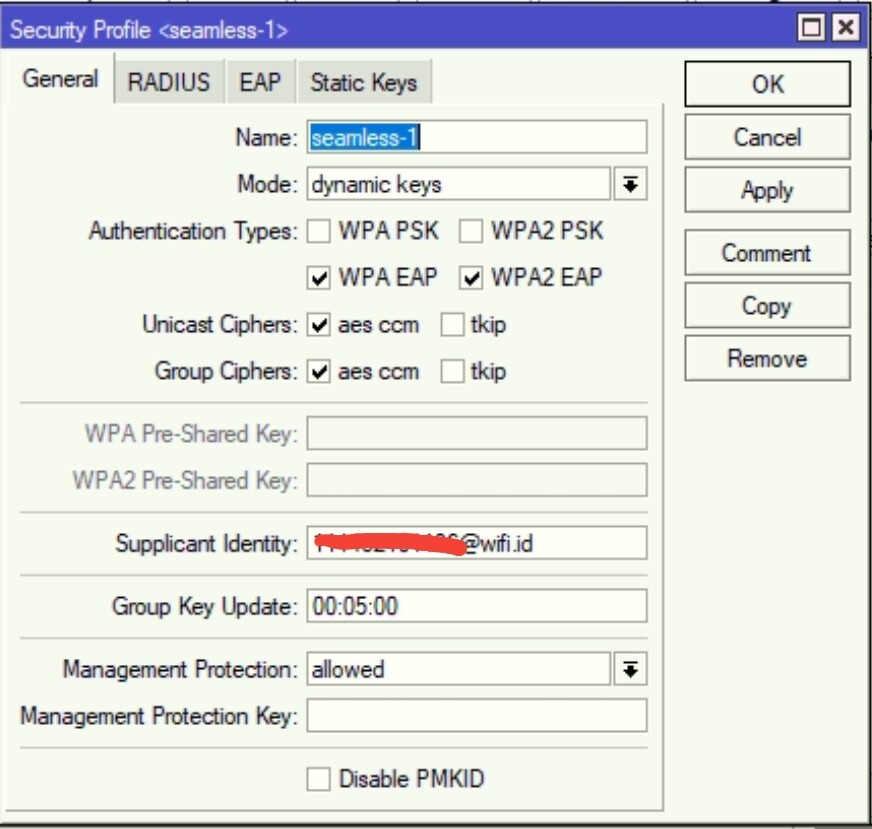Switch to the RADIUS tab
This screenshot has height=829, width=872.
pos(169,83)
